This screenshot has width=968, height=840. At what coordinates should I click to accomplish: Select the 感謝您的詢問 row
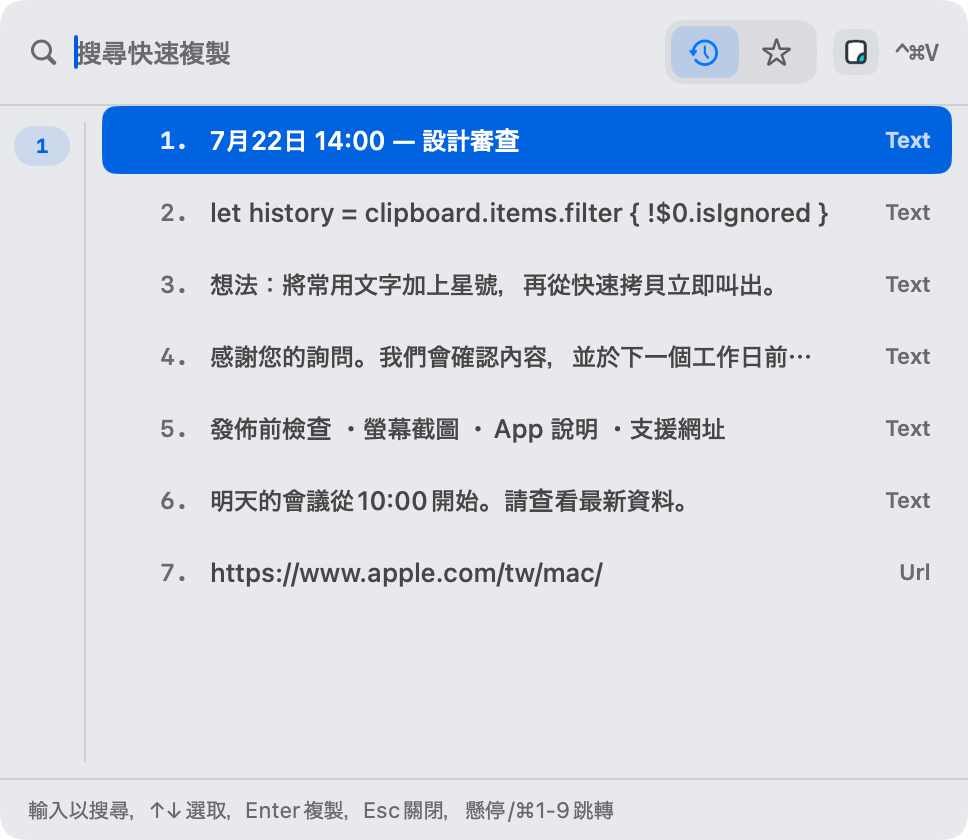527,357
